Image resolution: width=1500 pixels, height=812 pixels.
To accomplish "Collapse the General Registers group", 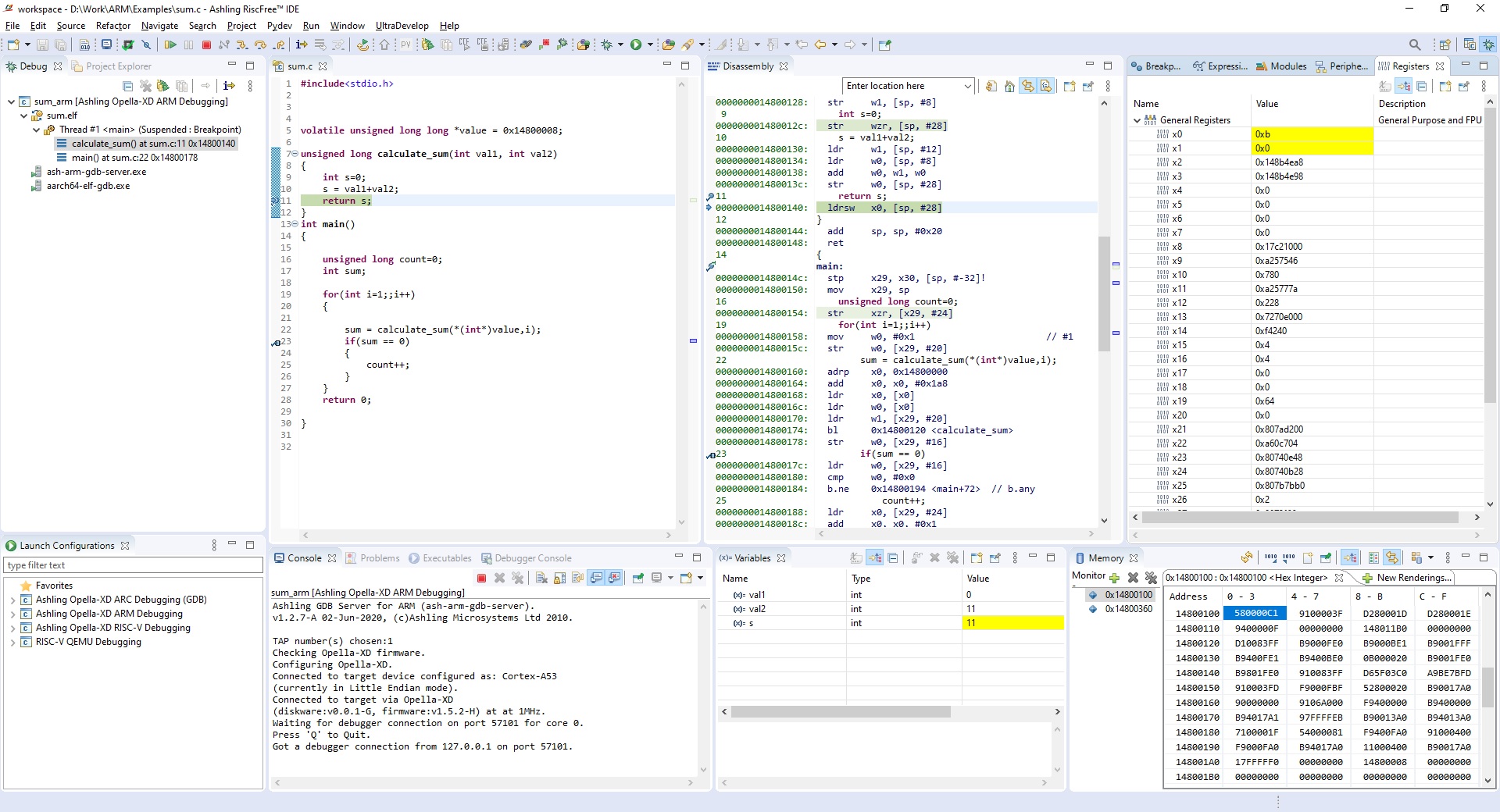I will click(1137, 120).
